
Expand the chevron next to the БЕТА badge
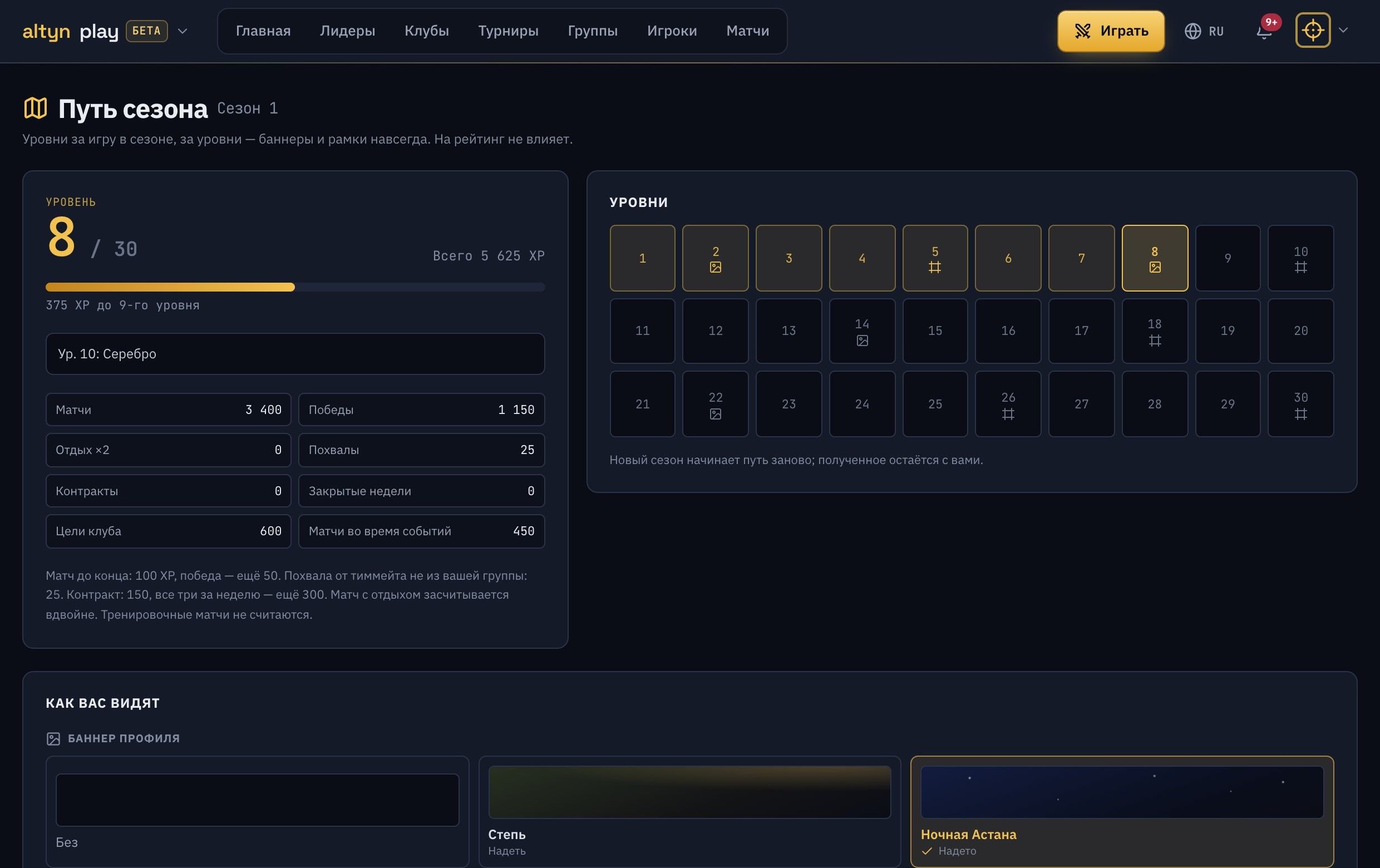pos(183,31)
